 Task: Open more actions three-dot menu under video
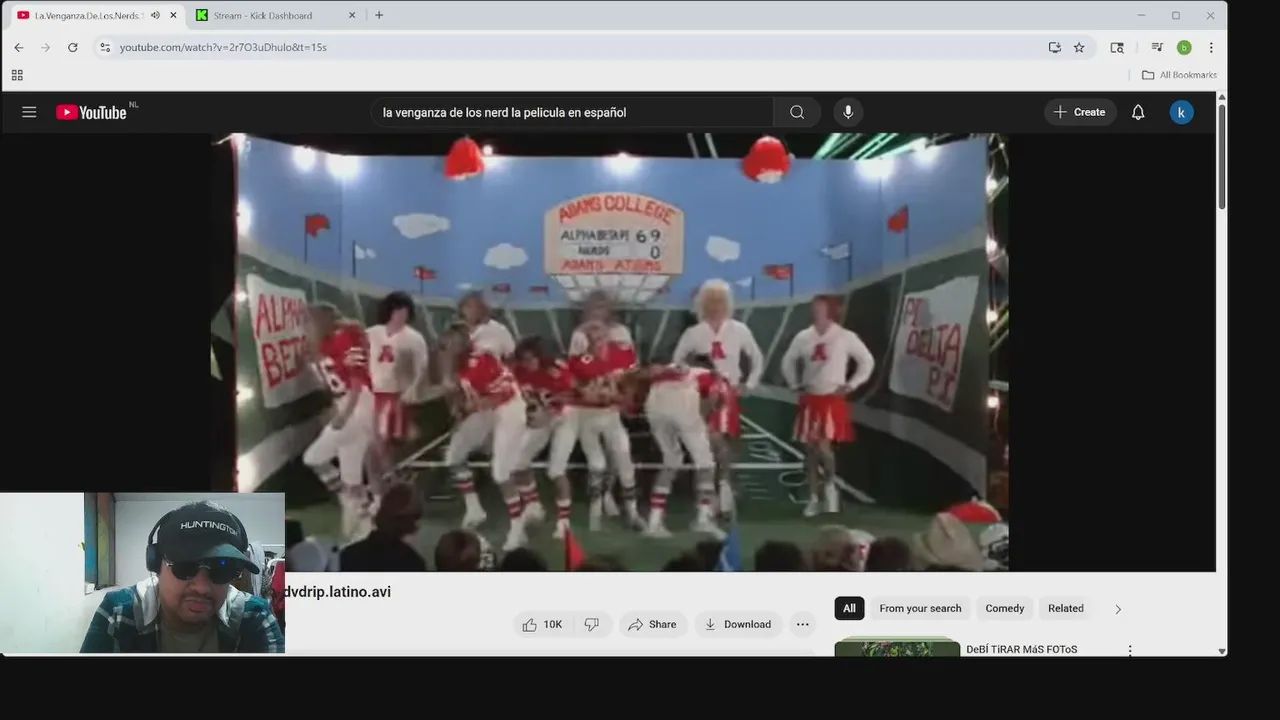click(x=802, y=624)
